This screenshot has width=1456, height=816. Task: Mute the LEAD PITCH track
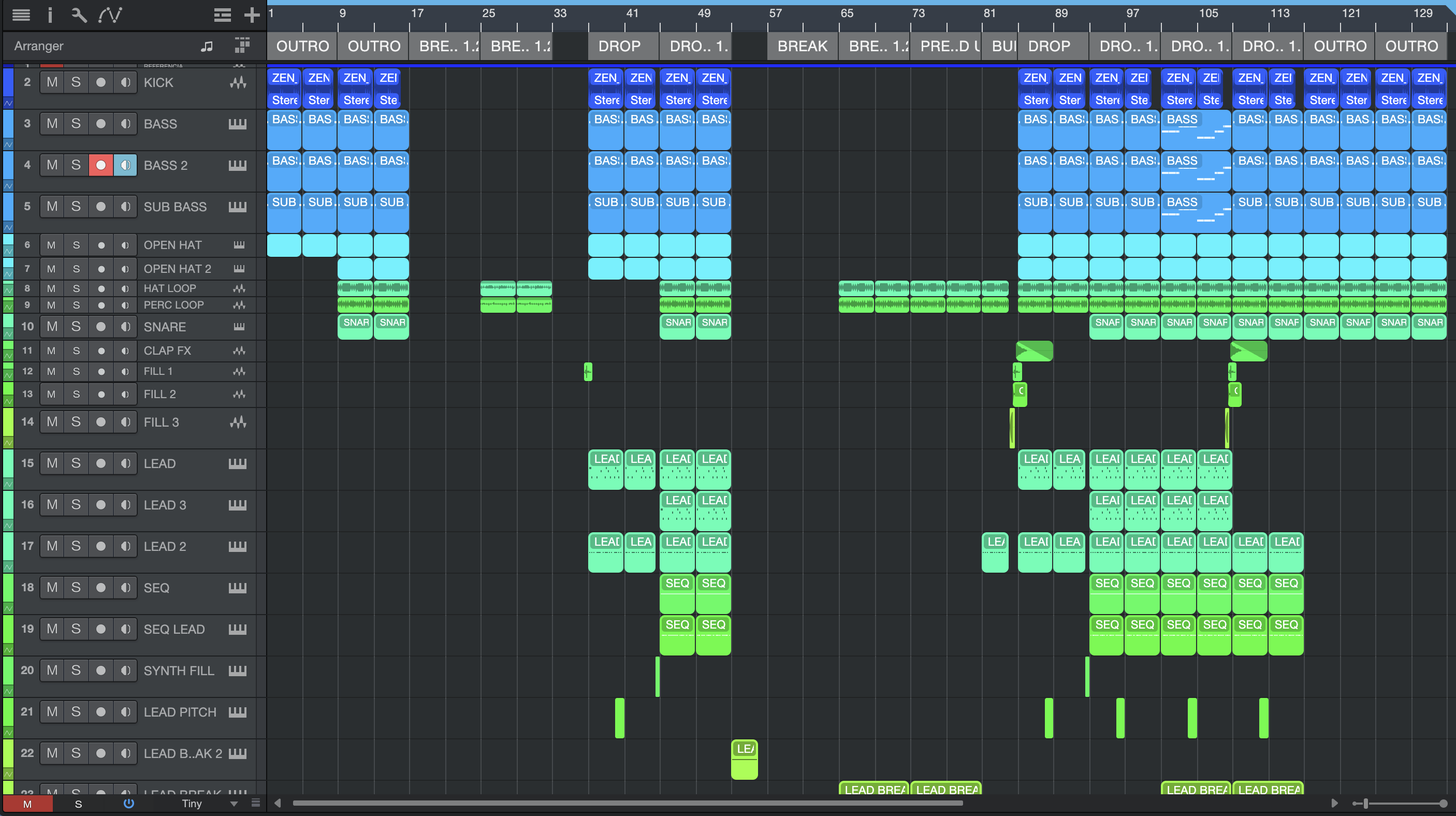[x=52, y=712]
